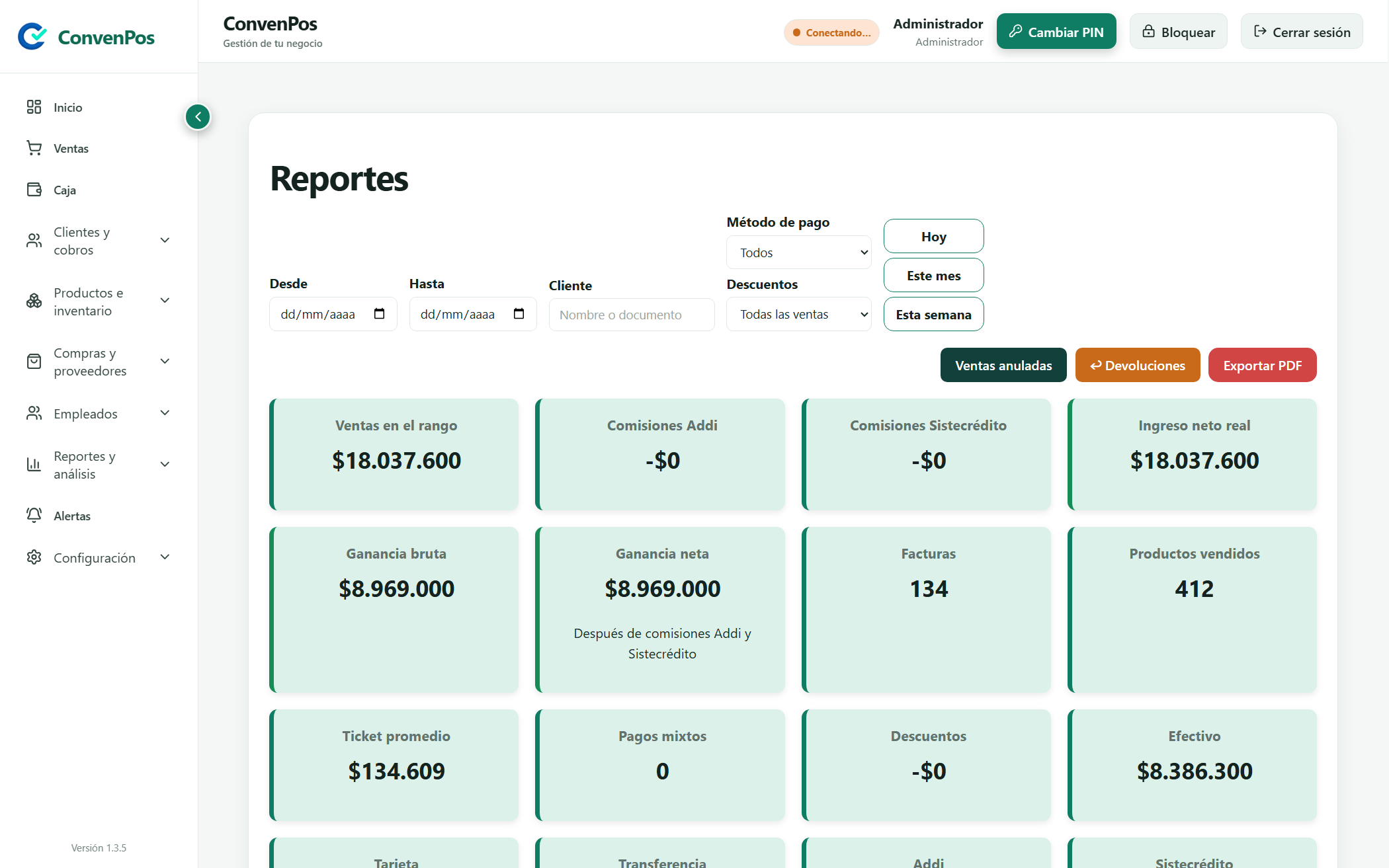Click the Reportes y análisis chart icon
1389x868 pixels.
coord(34,465)
